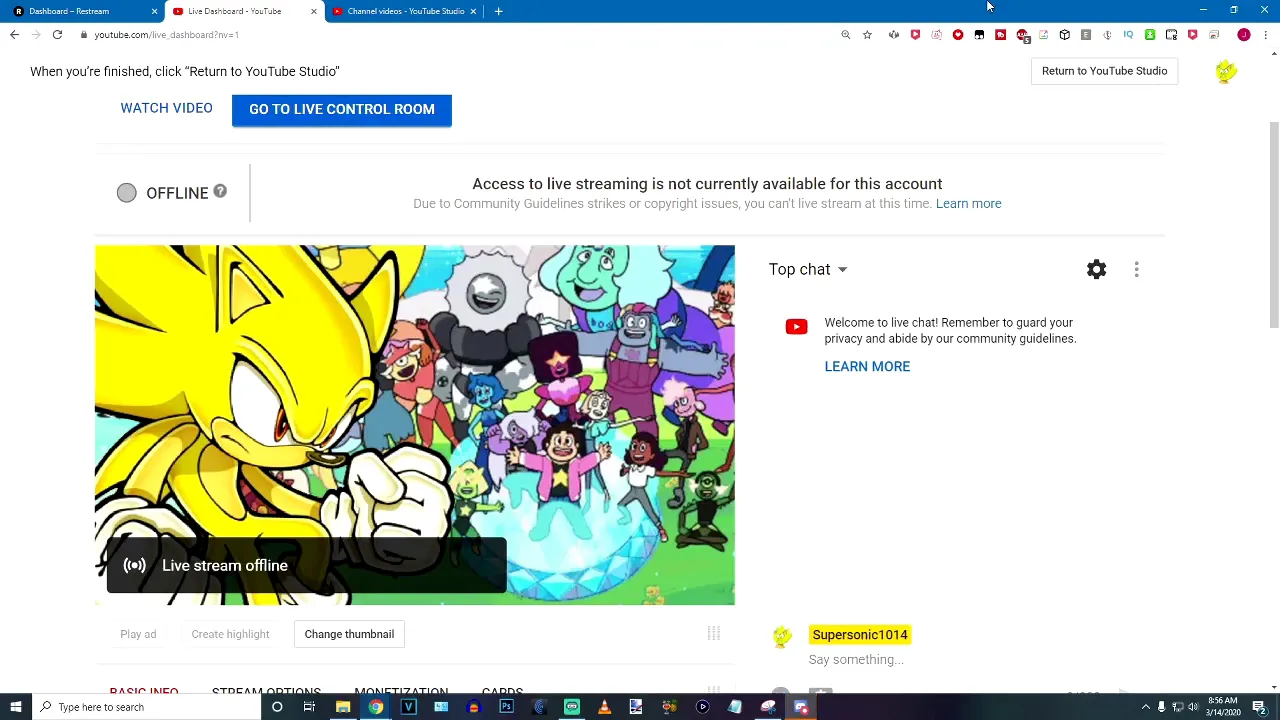
Task: Click GO TO LIVE CONTROL ROOM button
Action: [342, 109]
